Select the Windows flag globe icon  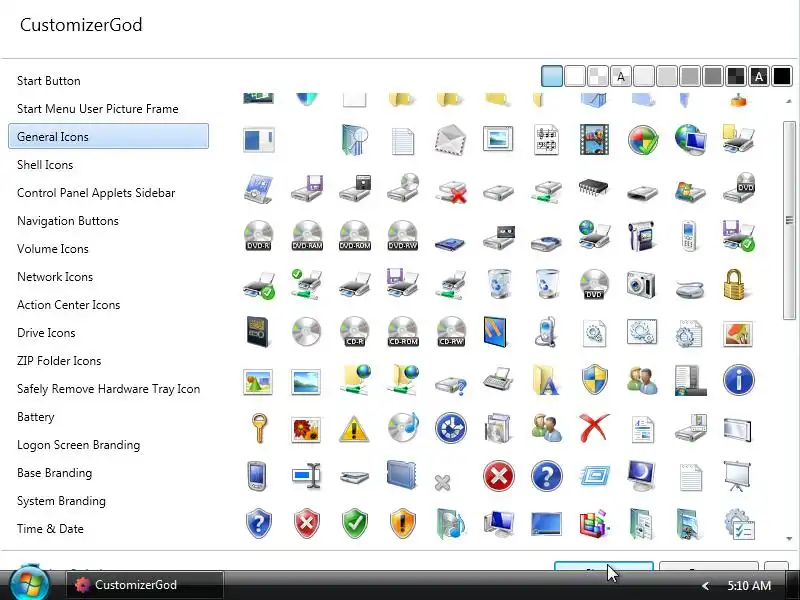(642, 139)
